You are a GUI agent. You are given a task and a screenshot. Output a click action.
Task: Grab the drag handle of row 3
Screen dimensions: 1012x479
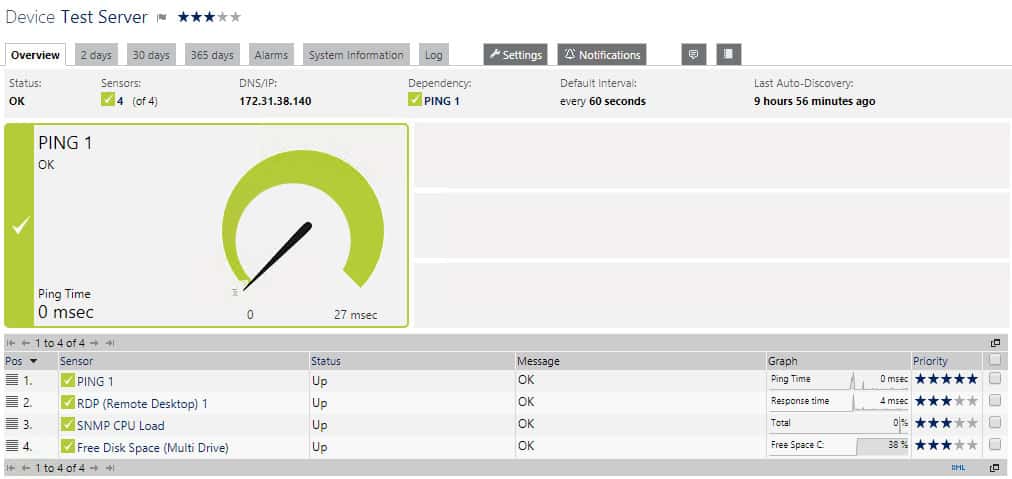click(x=12, y=423)
